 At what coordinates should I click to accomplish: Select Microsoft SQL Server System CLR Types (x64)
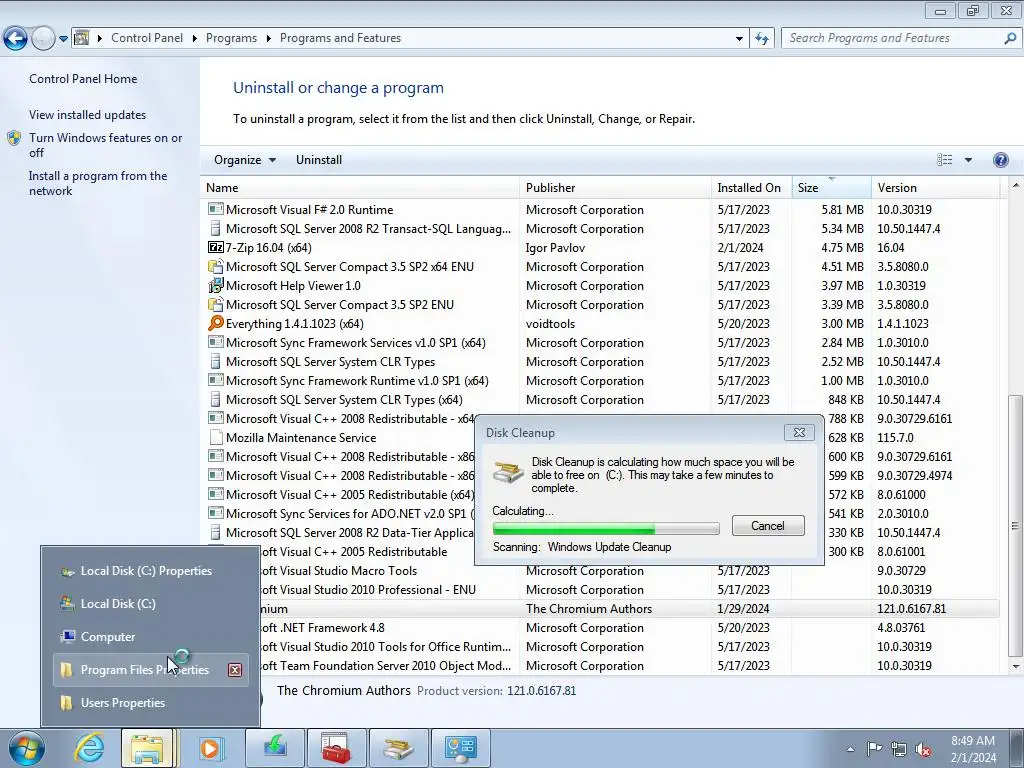click(x=601, y=400)
